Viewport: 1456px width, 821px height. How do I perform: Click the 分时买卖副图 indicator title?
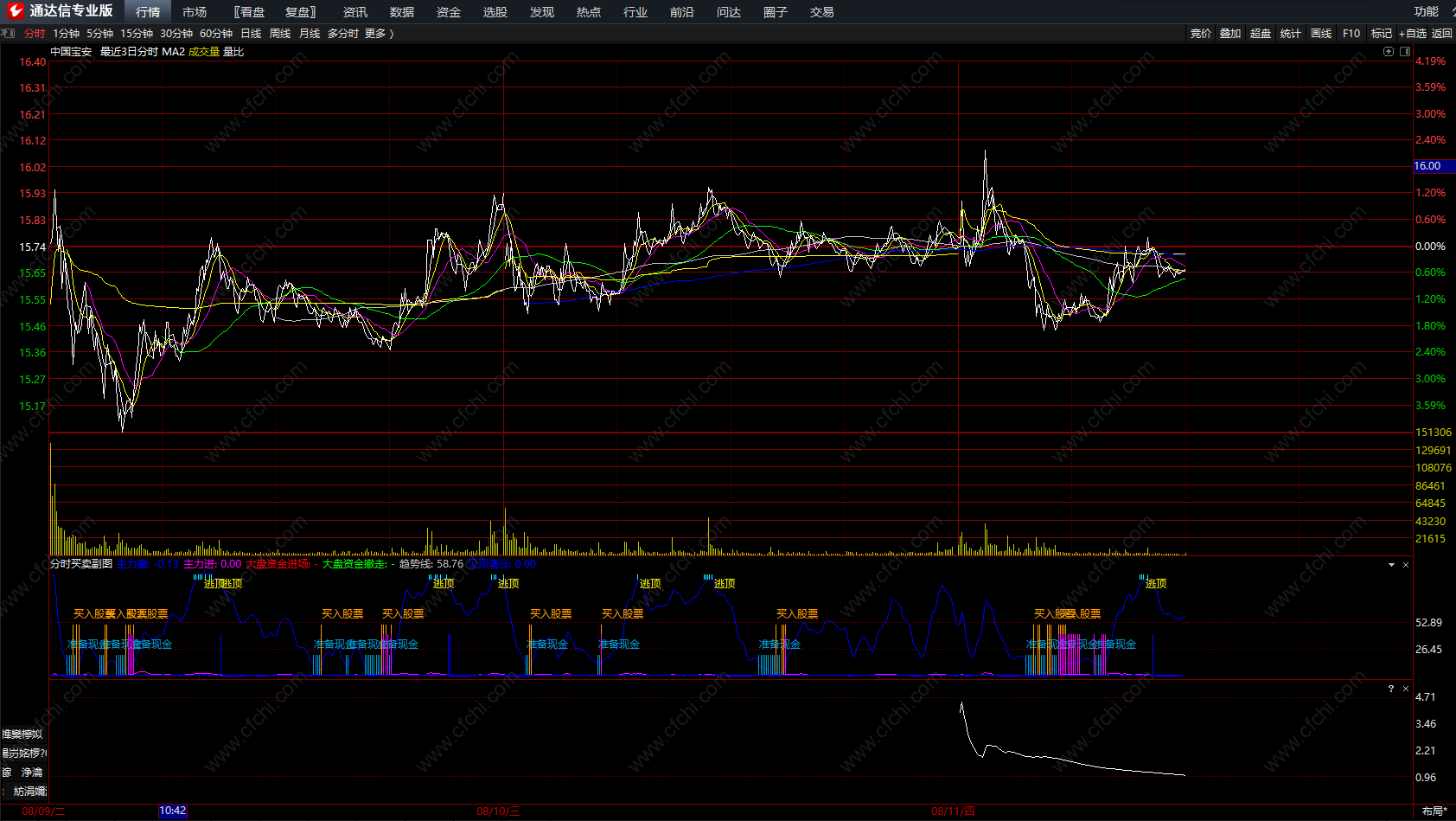point(81,564)
